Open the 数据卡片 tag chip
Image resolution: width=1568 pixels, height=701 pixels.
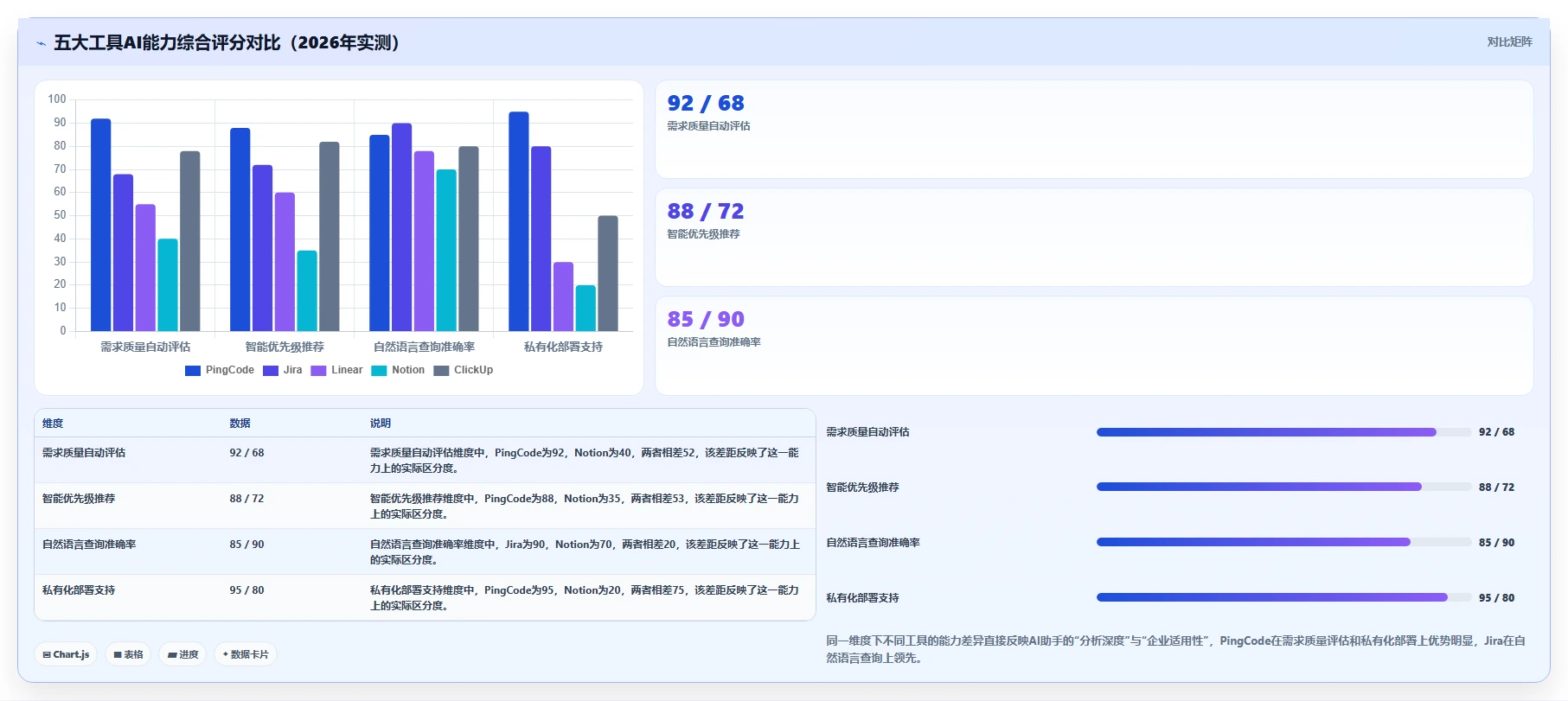pos(246,654)
